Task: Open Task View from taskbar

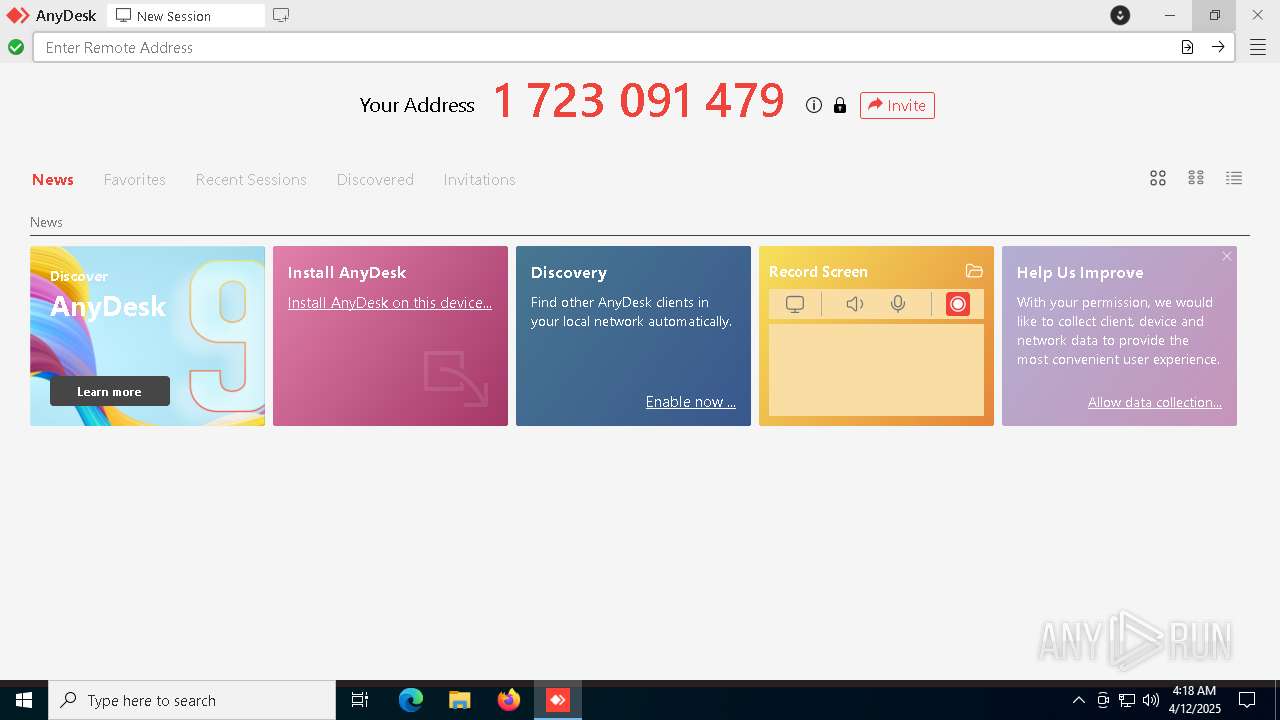Action: pyautogui.click(x=360, y=700)
